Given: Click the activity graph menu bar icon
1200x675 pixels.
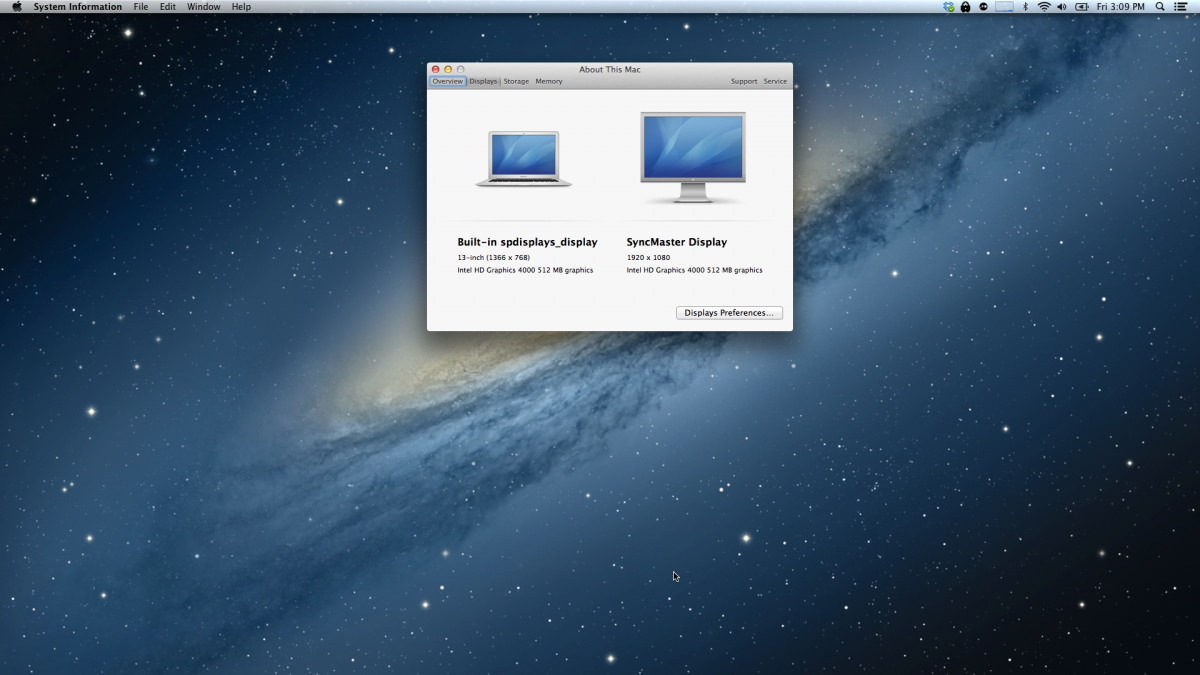Looking at the screenshot, I should point(1005,7).
